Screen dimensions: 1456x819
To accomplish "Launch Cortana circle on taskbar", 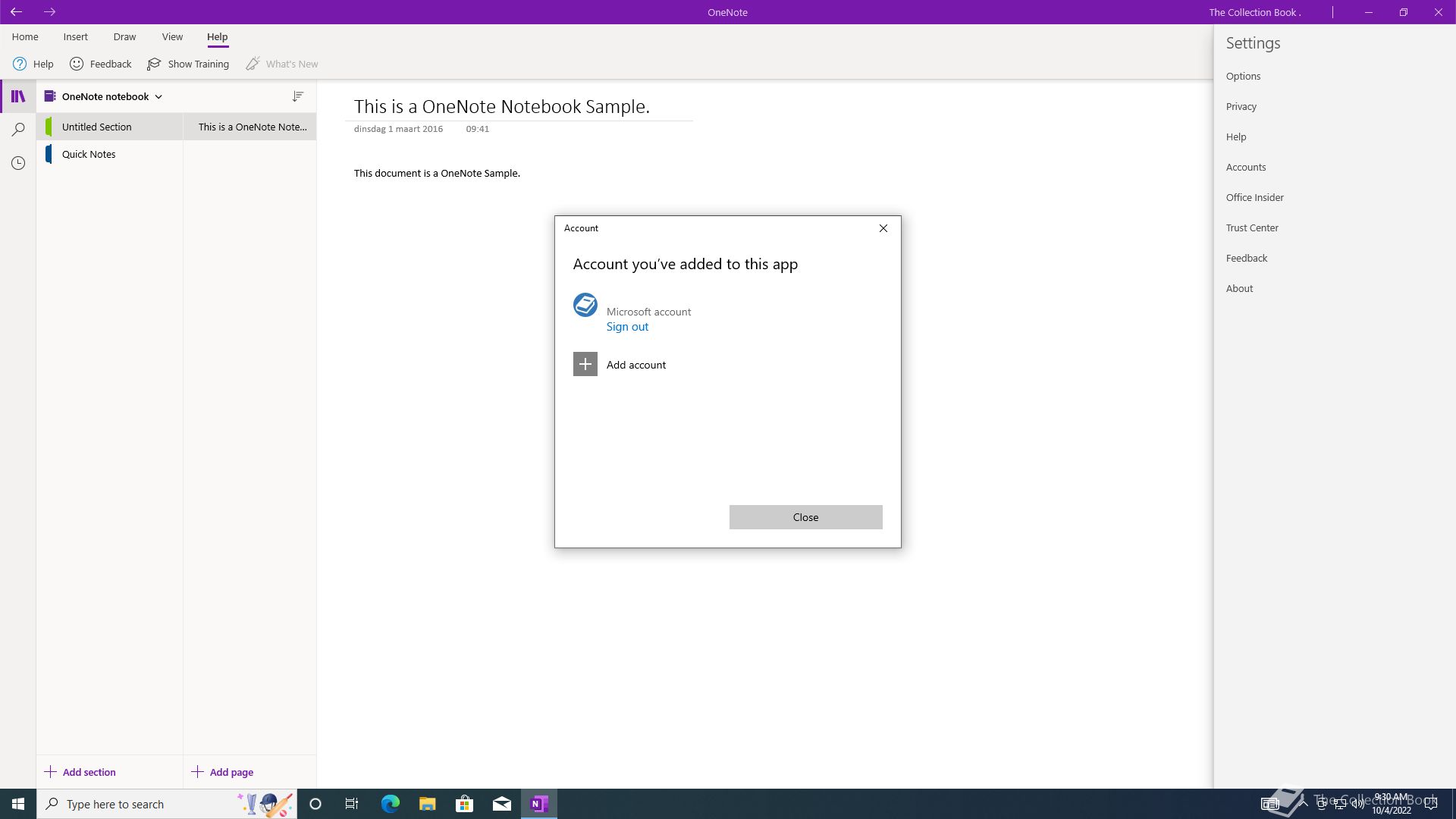I will tap(315, 804).
